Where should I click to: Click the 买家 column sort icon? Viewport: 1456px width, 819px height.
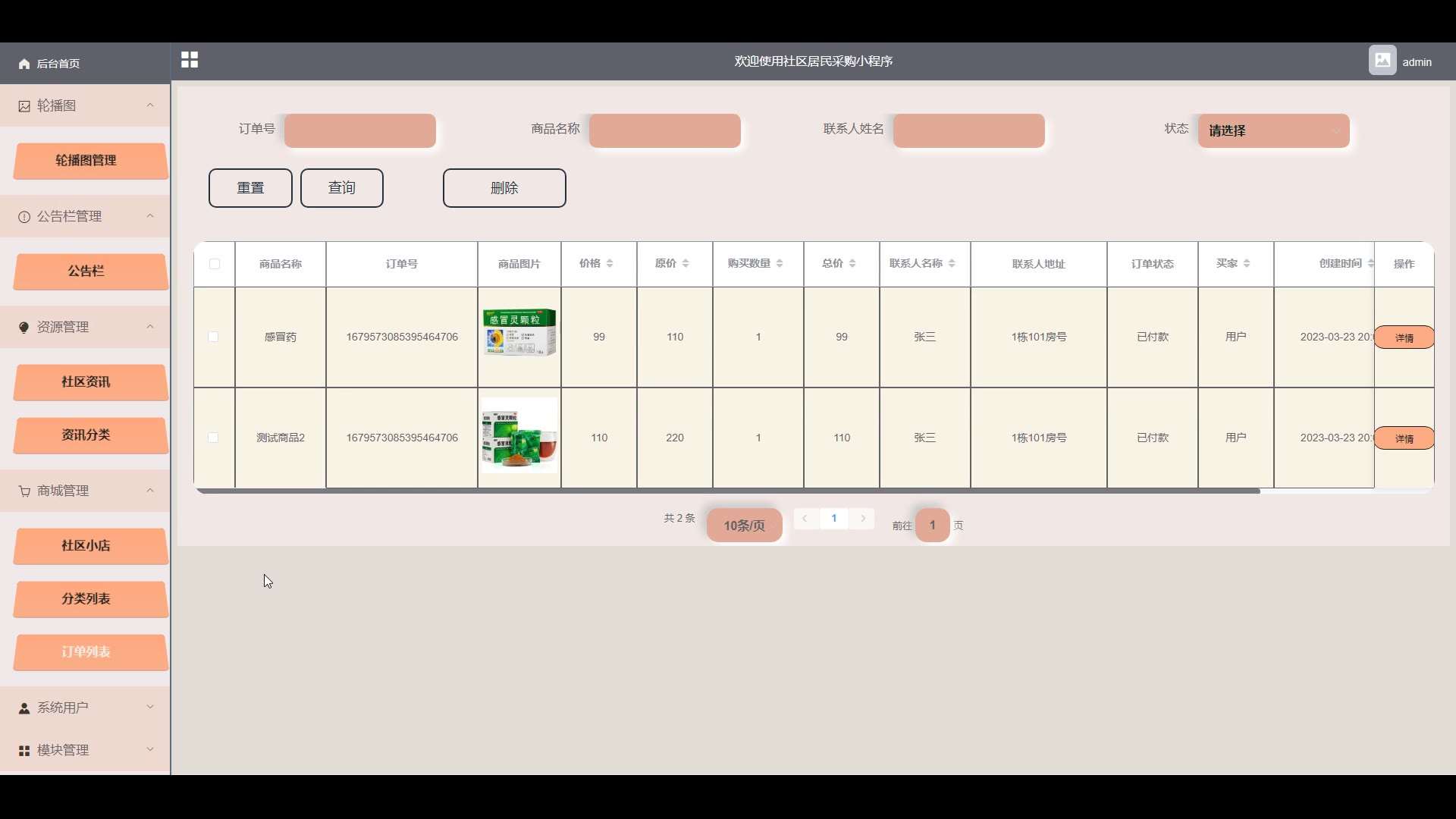click(x=1247, y=263)
